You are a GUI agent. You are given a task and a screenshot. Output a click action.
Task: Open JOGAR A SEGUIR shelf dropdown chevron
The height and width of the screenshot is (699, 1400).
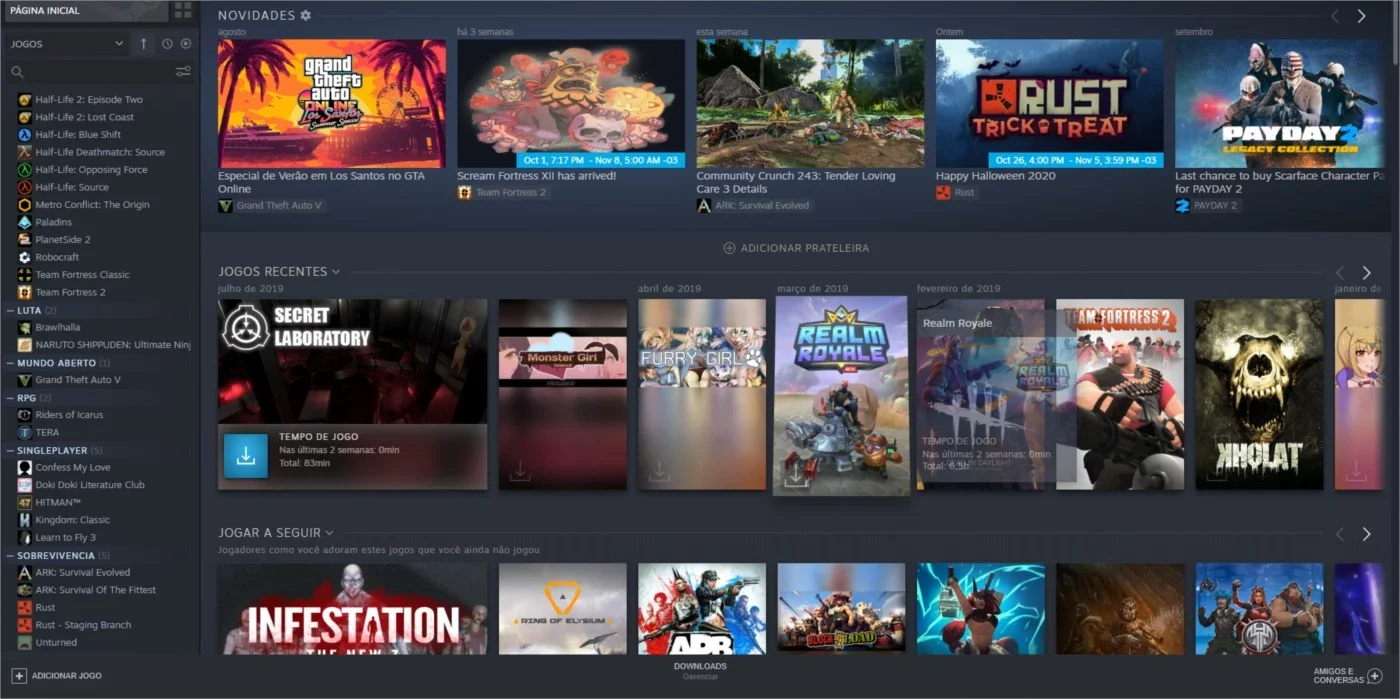(330, 533)
